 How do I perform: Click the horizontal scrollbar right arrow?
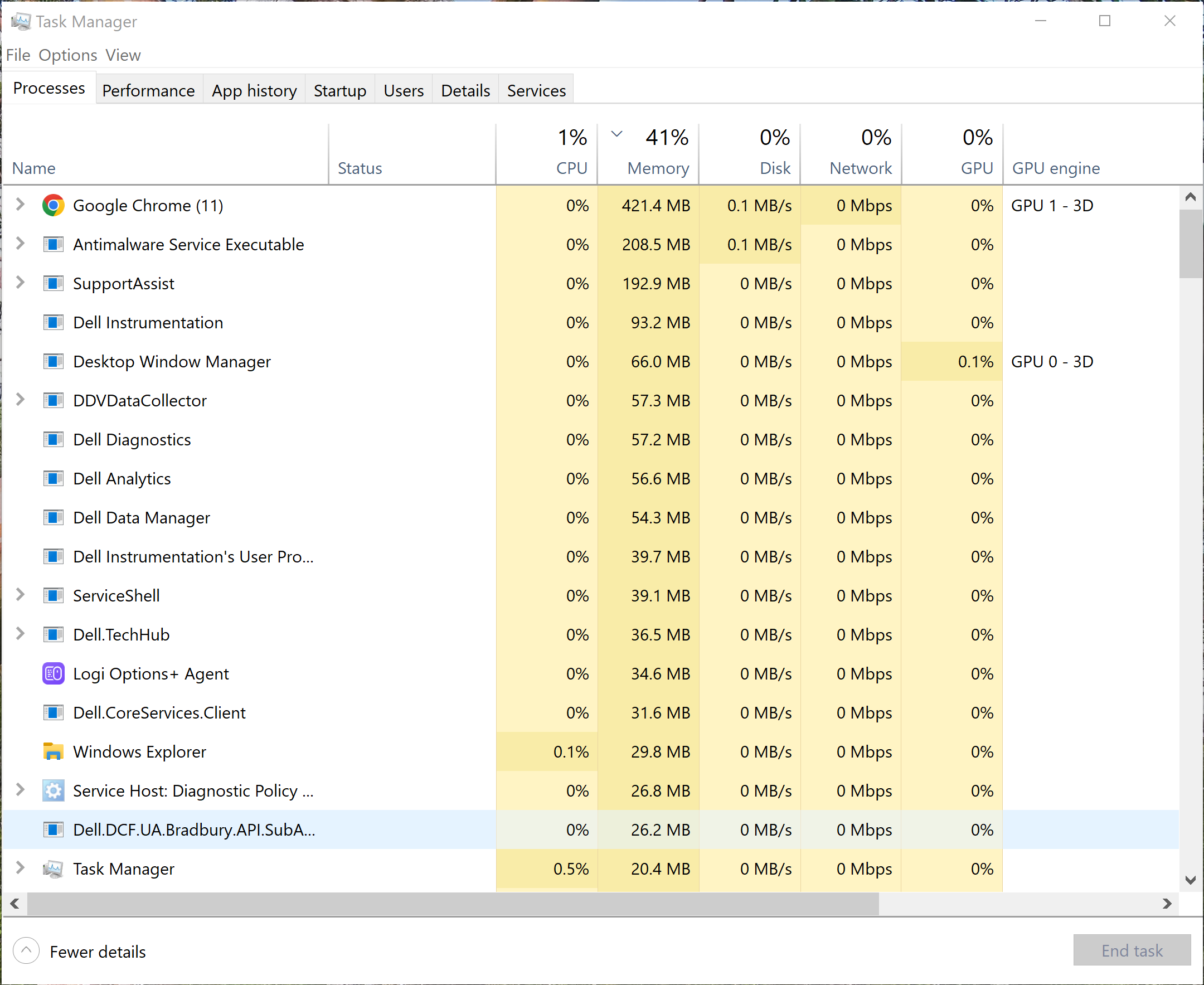pyautogui.click(x=1167, y=904)
